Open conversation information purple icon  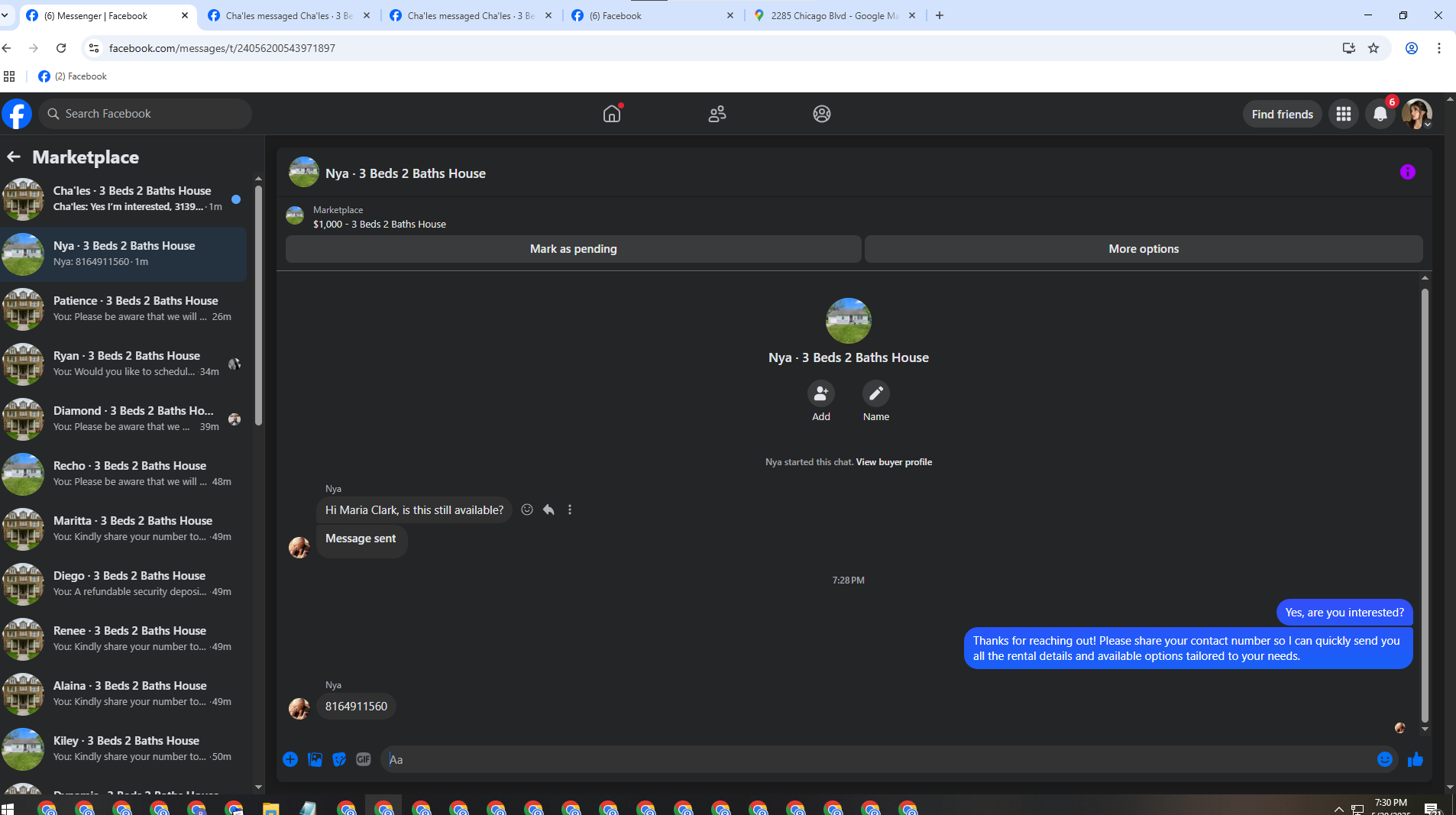pyautogui.click(x=1407, y=173)
